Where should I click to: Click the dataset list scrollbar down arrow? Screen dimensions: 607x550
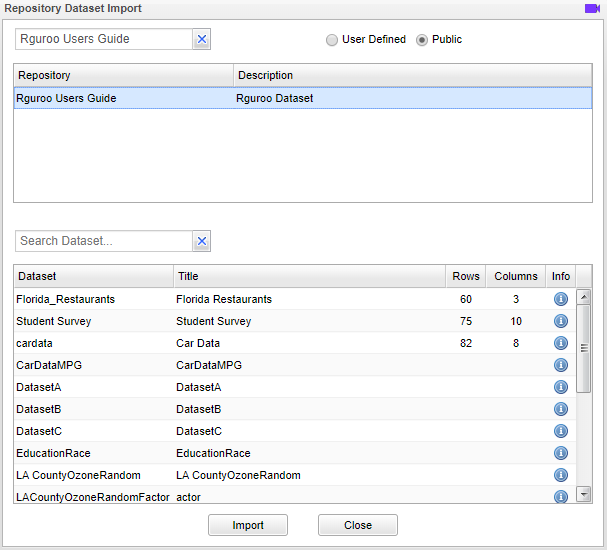tap(584, 496)
